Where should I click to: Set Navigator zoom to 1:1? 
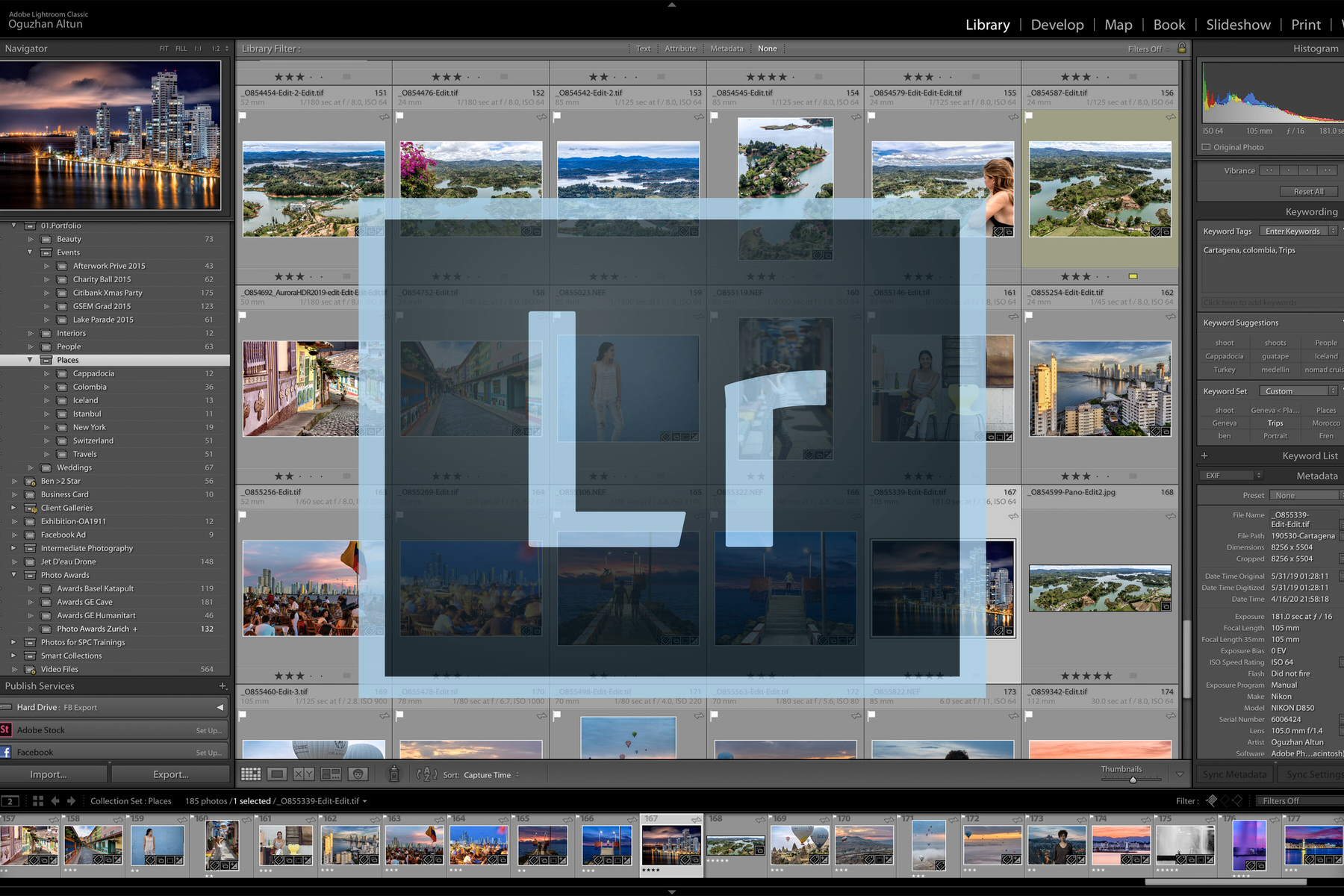pos(198,49)
